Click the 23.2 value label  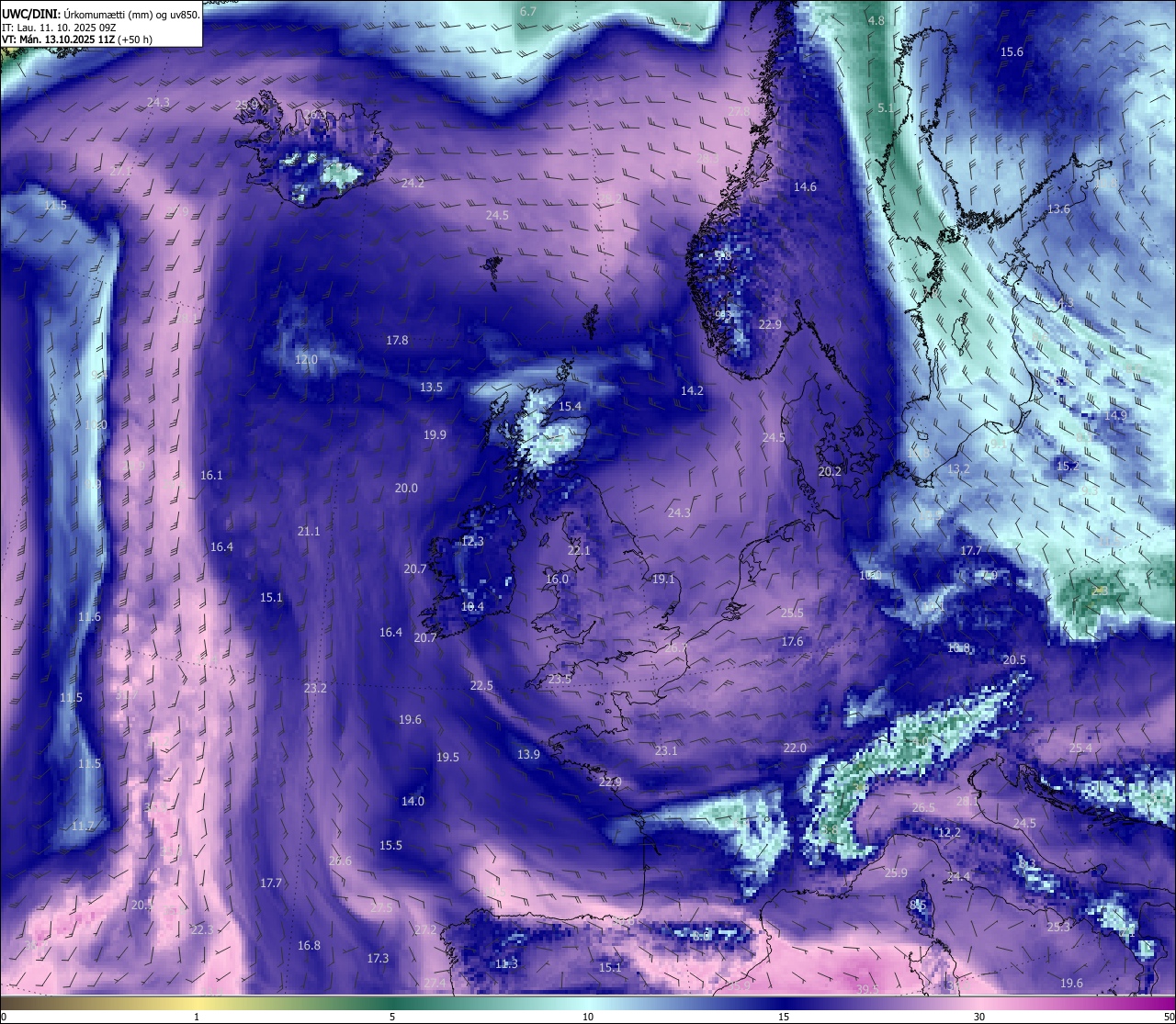pyautogui.click(x=315, y=688)
